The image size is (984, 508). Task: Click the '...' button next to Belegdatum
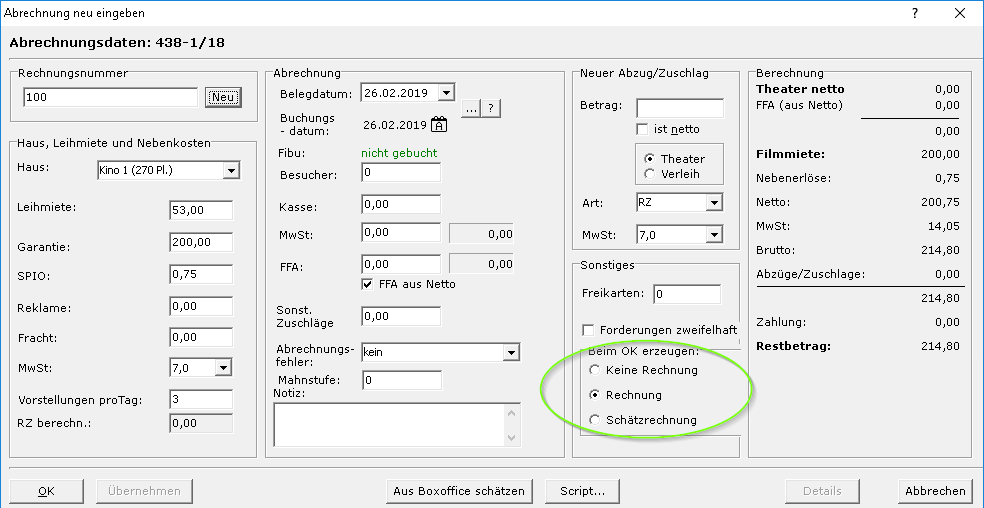click(471, 108)
